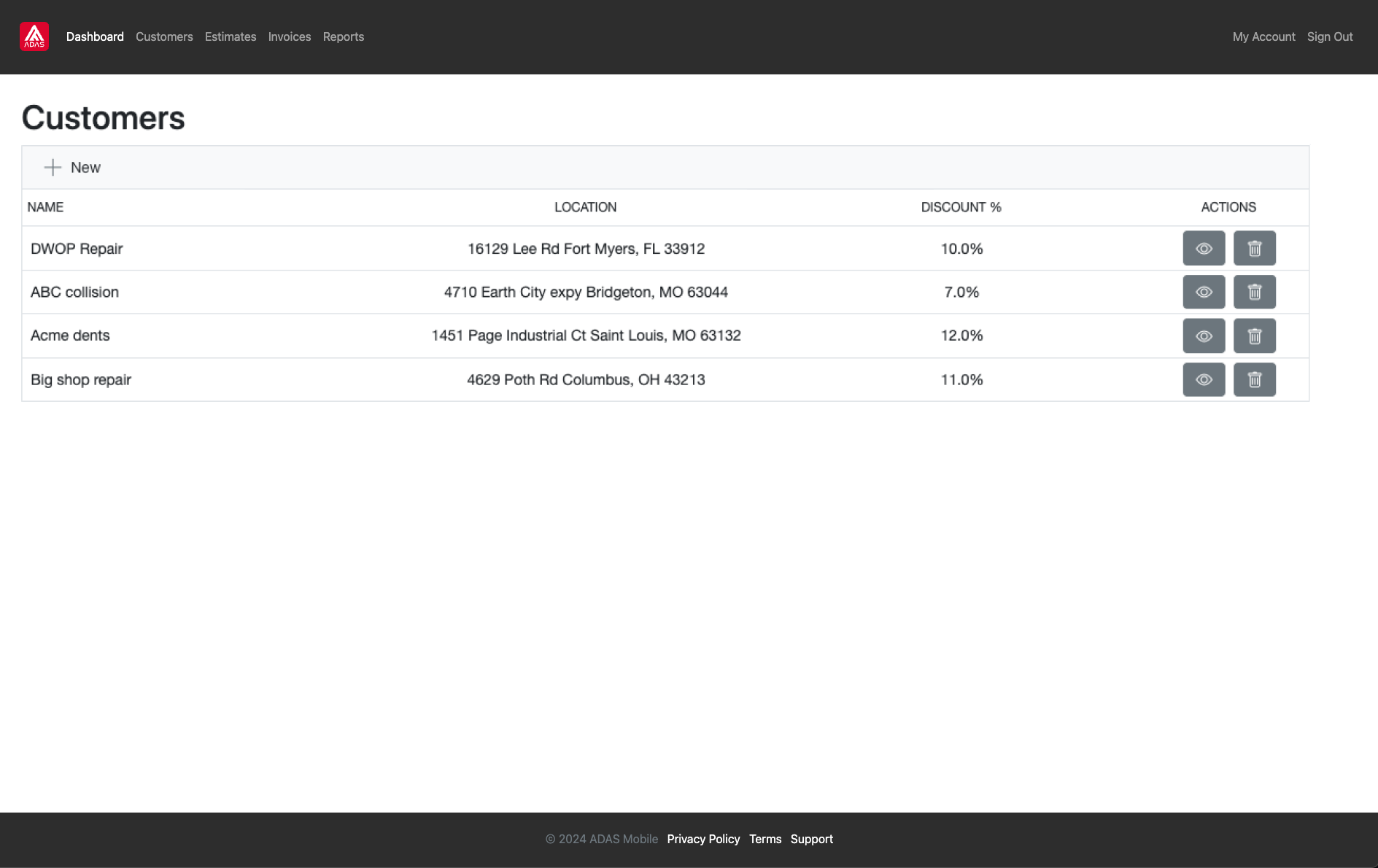Open My Account
This screenshot has height=868, width=1378.
point(1263,36)
